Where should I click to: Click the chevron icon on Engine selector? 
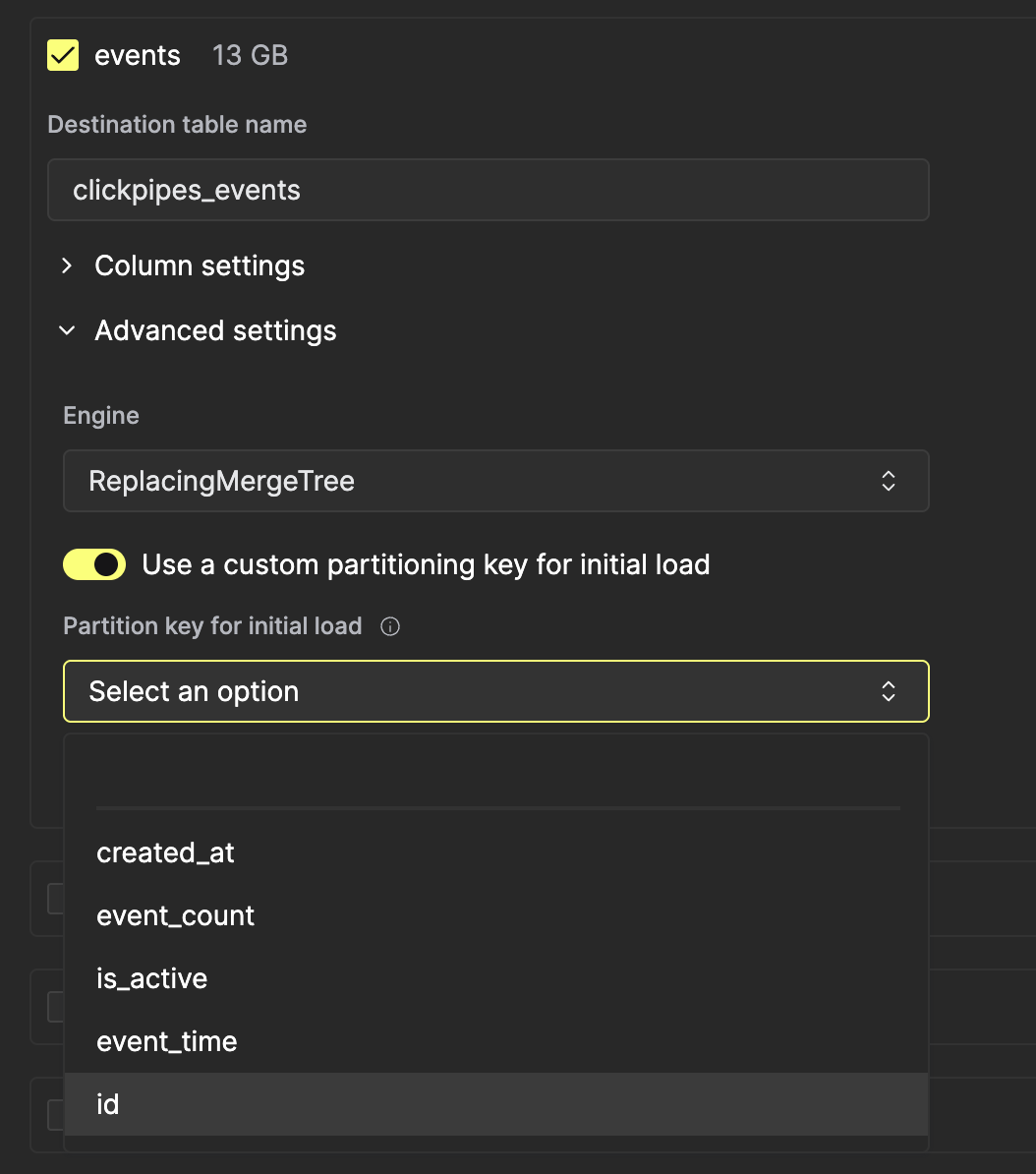coord(888,481)
